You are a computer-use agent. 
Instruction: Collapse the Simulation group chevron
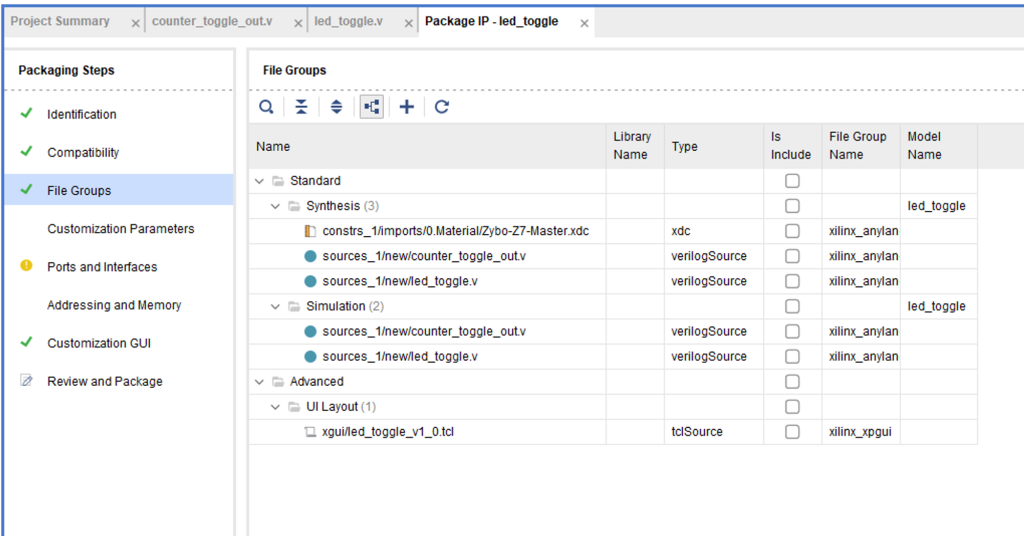tap(276, 306)
